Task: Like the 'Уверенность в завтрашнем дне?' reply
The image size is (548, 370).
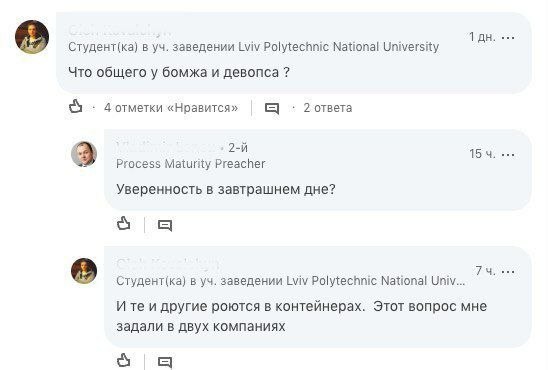Action: (x=123, y=223)
